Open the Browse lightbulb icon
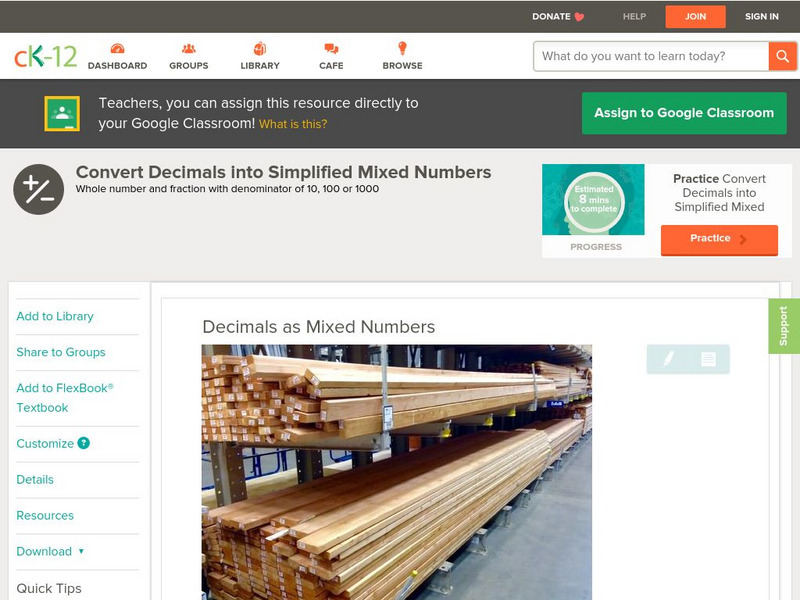This screenshot has width=800, height=600. click(x=403, y=48)
